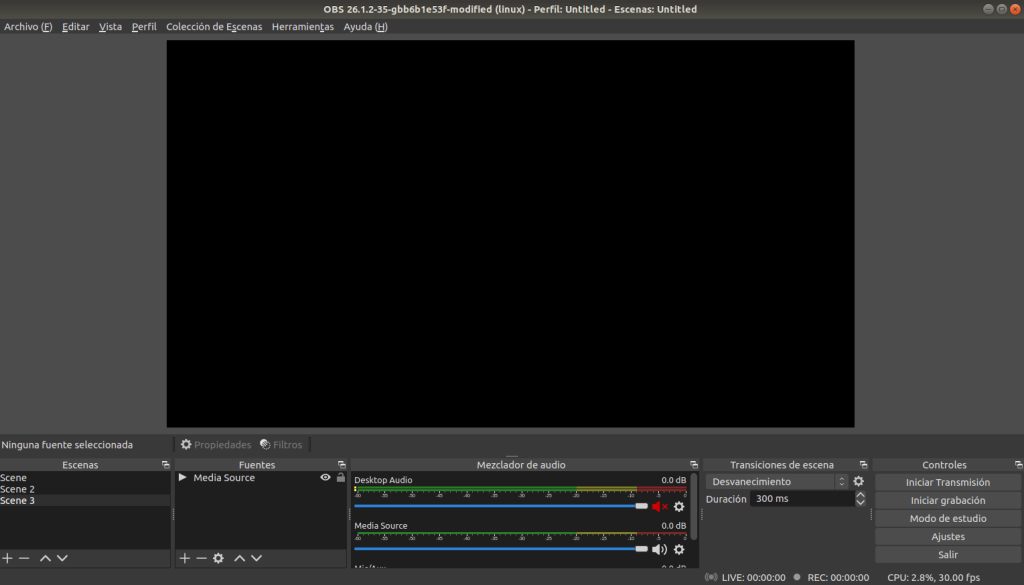Open the Vista menu

pos(110,27)
